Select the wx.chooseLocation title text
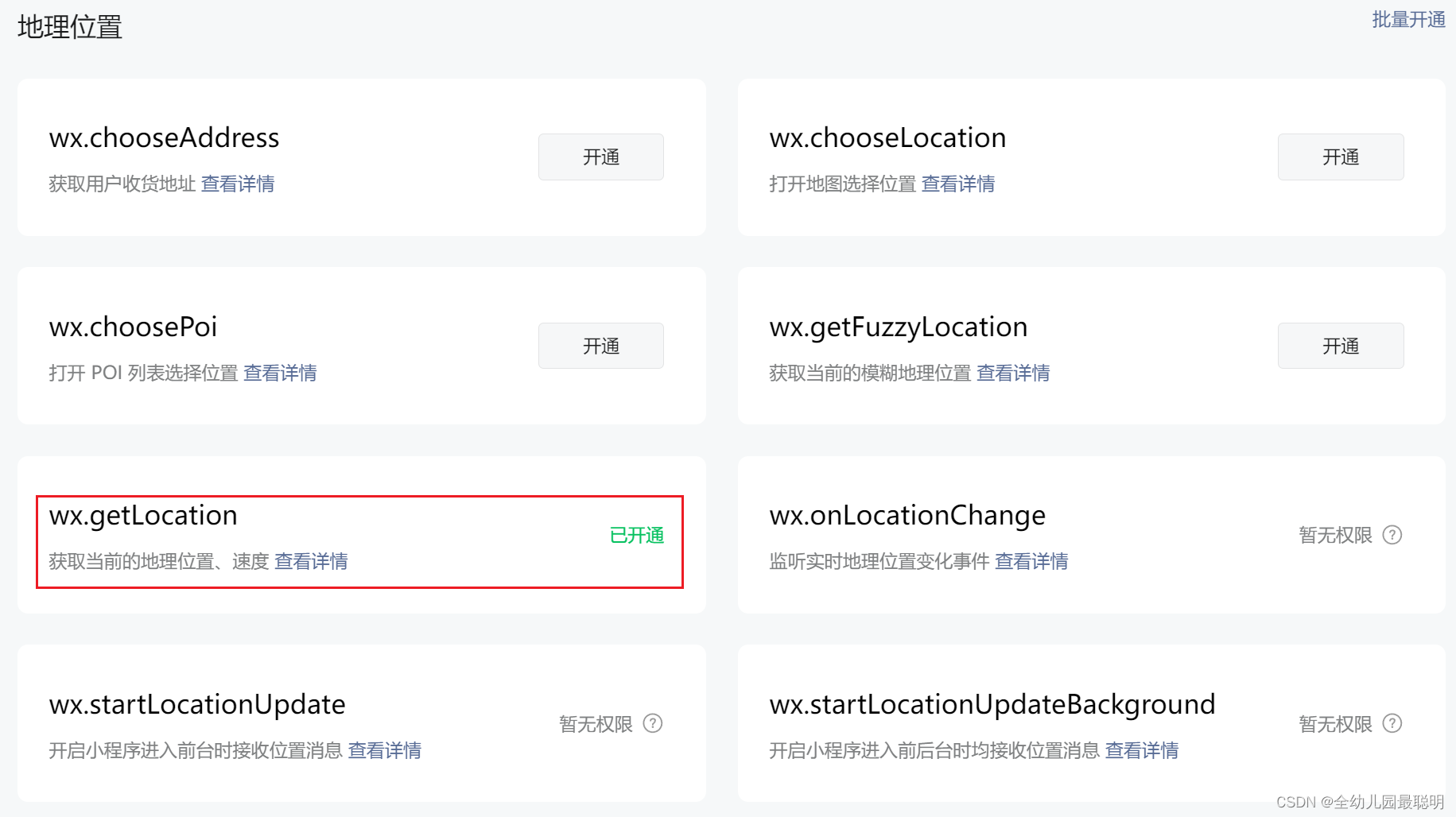 click(x=887, y=138)
